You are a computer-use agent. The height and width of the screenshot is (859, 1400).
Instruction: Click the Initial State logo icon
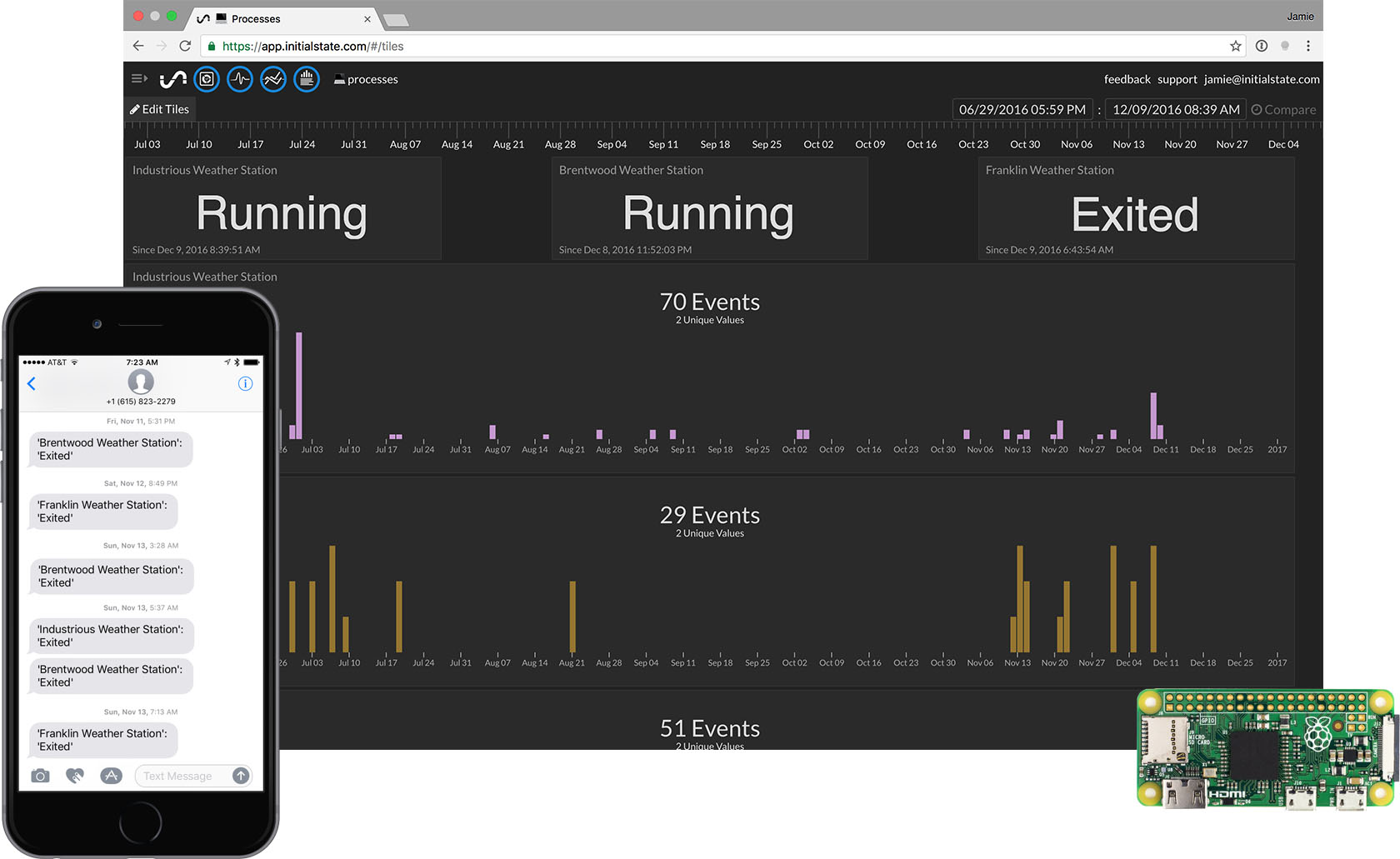(172, 79)
